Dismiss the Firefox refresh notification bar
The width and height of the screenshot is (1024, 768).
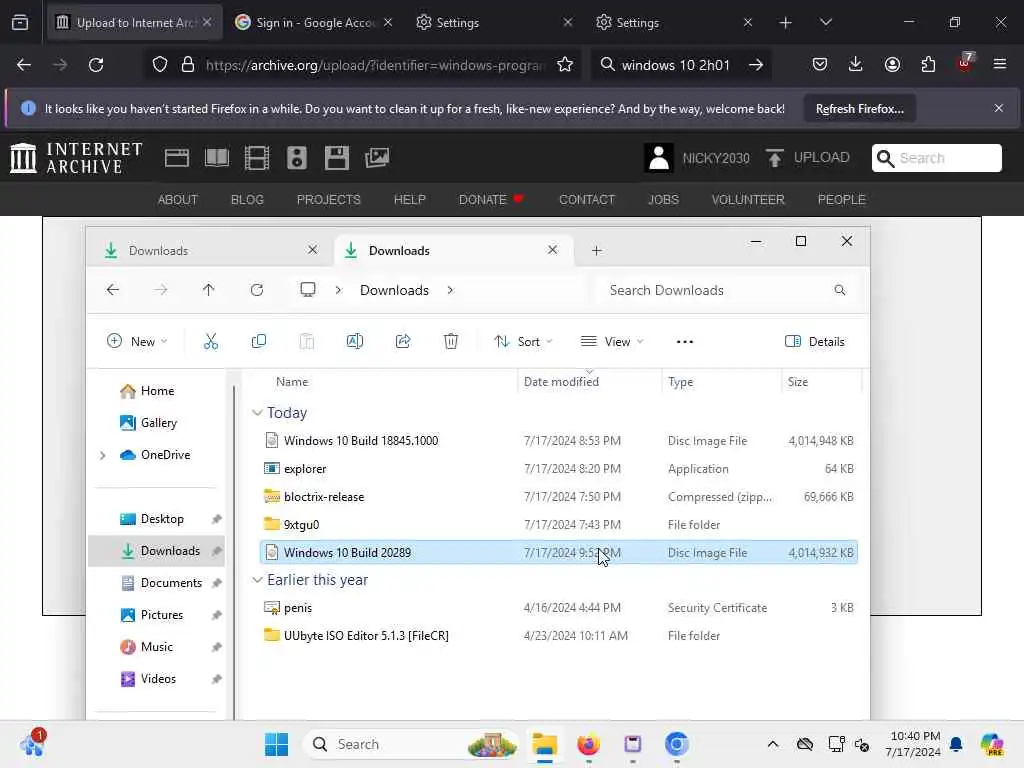(999, 108)
